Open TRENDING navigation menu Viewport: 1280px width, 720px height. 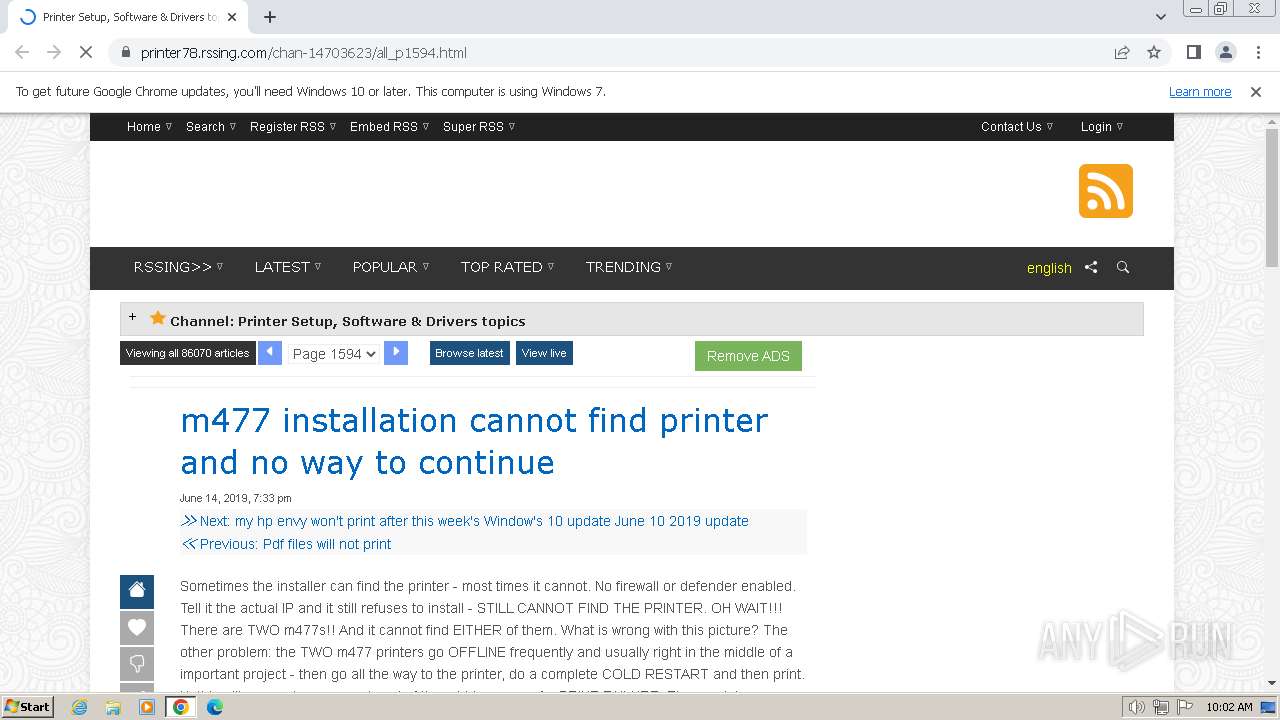click(629, 267)
